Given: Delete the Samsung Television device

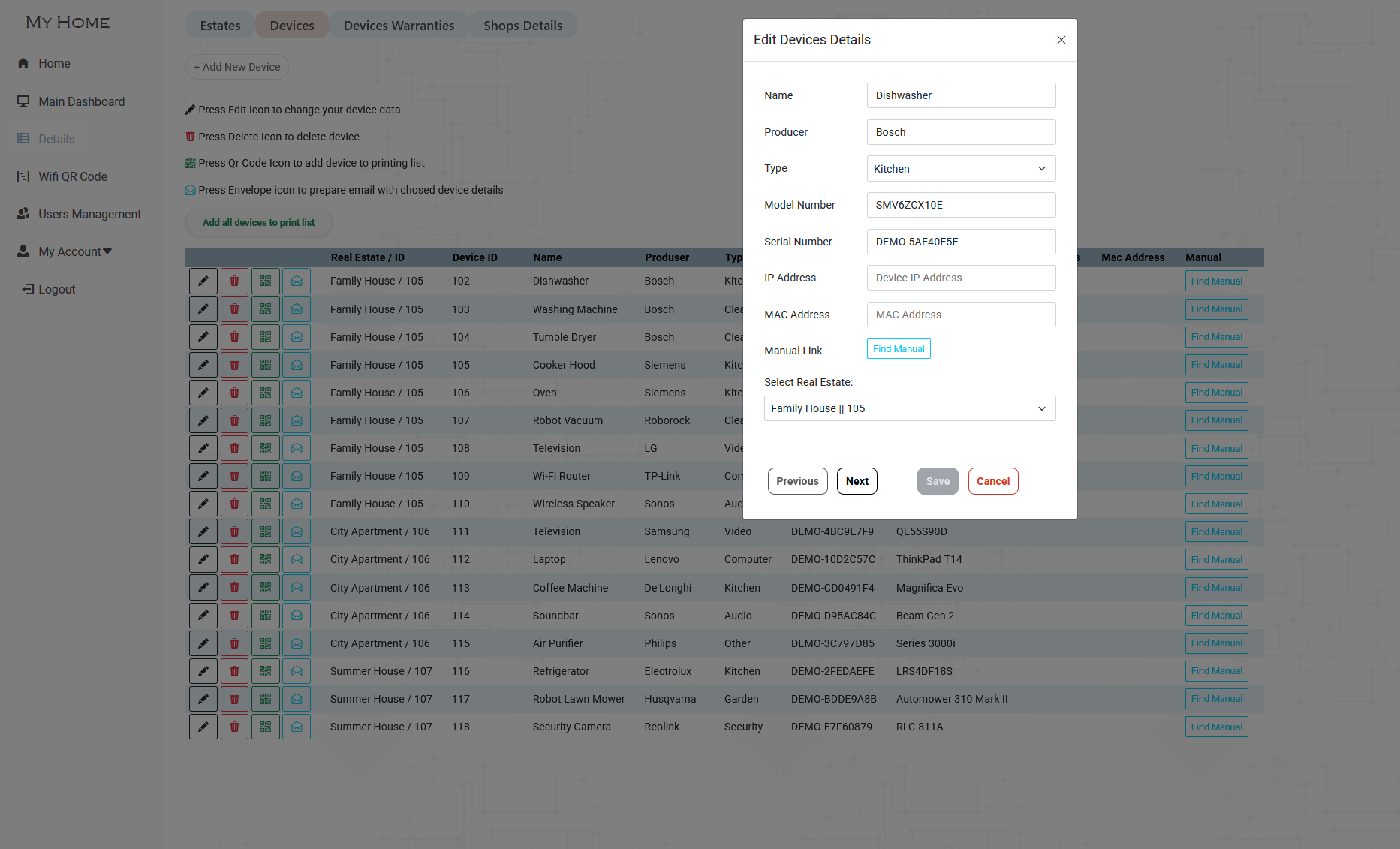Looking at the screenshot, I should point(234,531).
